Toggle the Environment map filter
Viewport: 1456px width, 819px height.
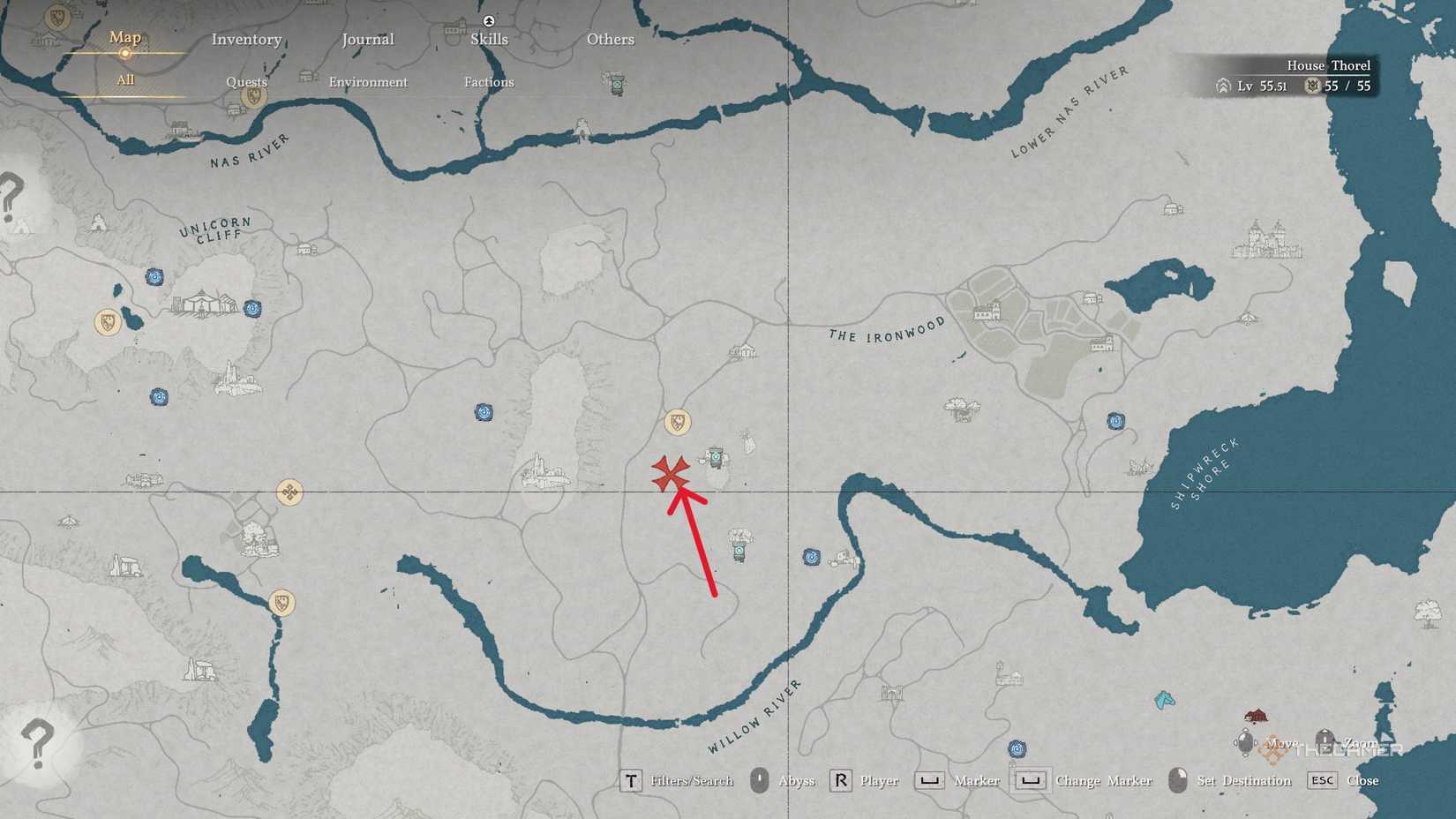pyautogui.click(x=368, y=82)
